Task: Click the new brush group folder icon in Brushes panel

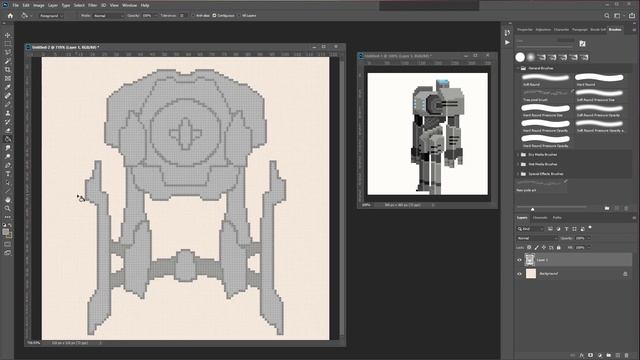Action: pos(607,208)
